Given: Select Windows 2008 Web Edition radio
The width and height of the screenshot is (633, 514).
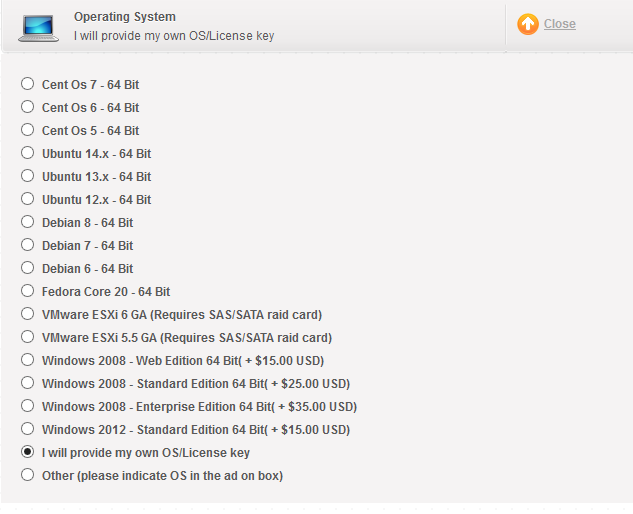Looking at the screenshot, I should click(x=28, y=361).
